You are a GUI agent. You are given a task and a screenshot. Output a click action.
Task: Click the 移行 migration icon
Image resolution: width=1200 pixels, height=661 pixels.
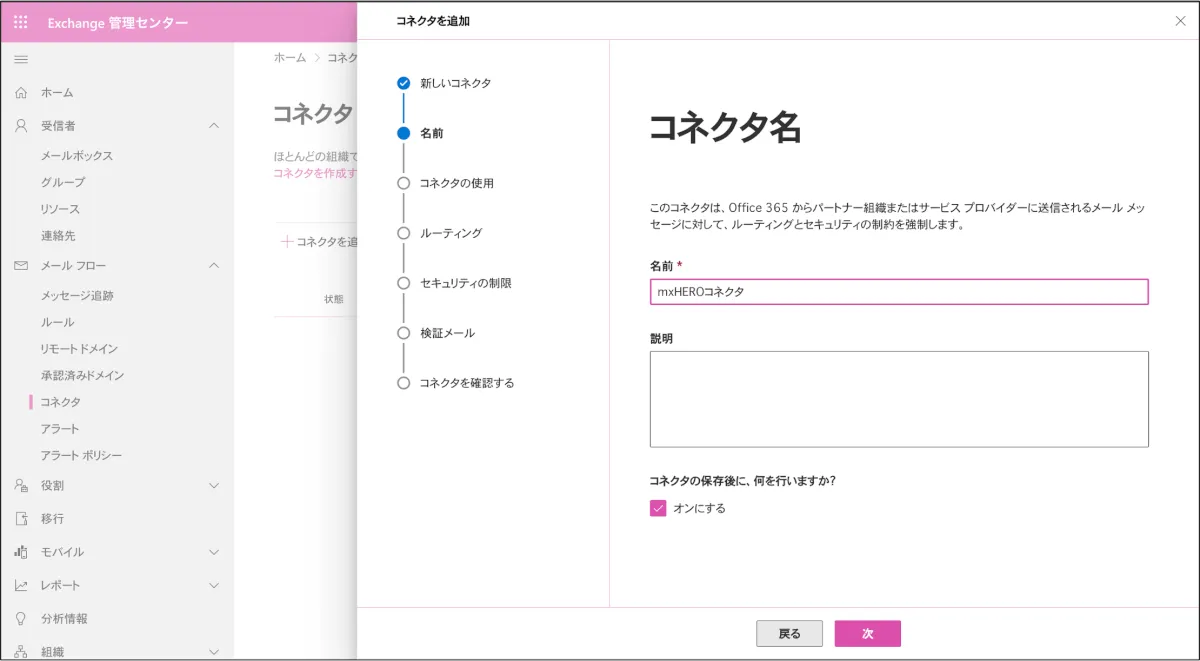click(x=21, y=519)
